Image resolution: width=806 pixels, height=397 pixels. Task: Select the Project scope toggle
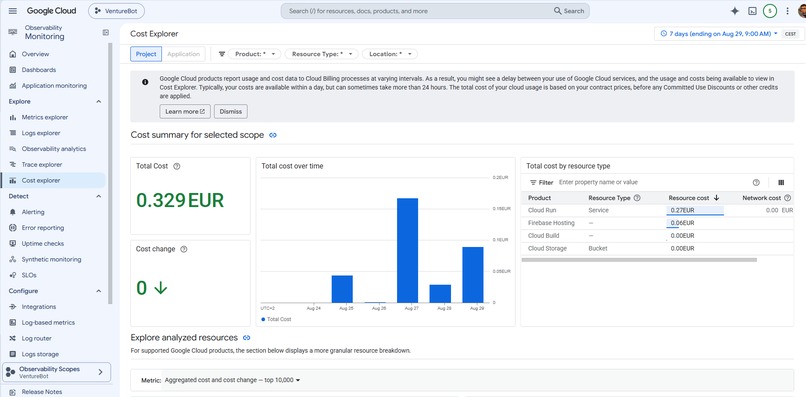click(x=146, y=54)
